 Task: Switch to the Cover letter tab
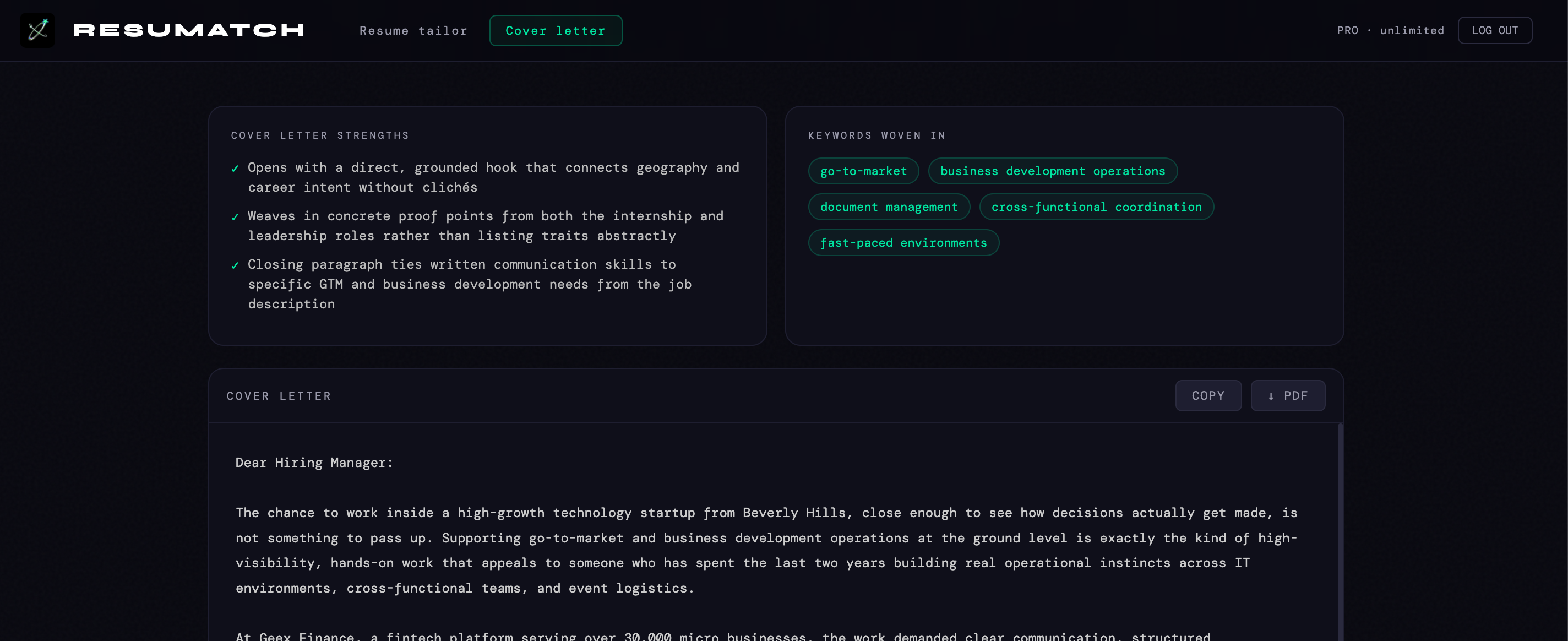555,30
